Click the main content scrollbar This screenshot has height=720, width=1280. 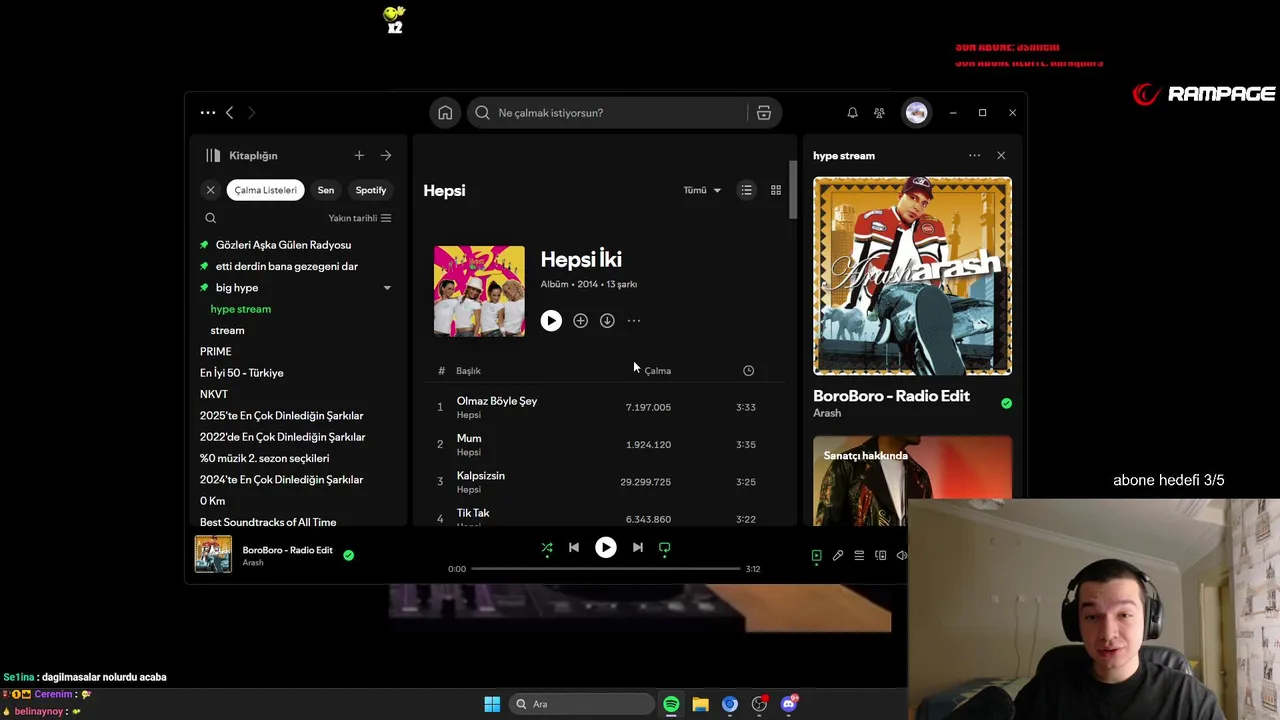(793, 188)
